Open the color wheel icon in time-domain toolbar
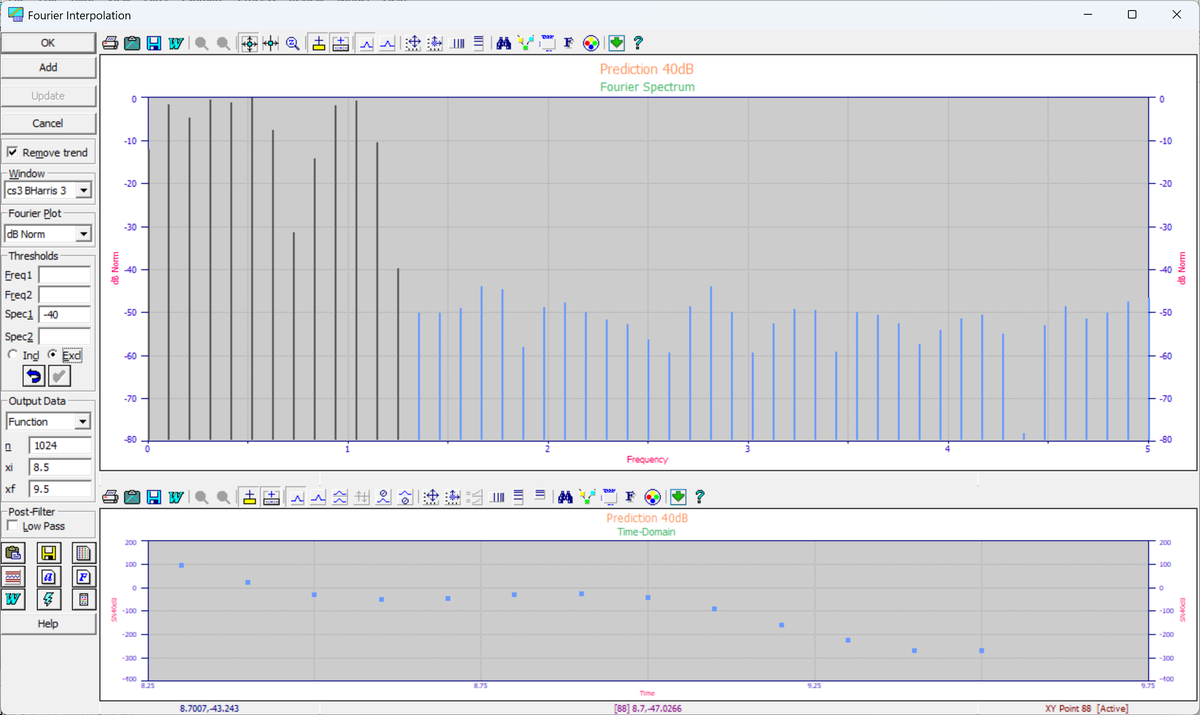 [652, 497]
